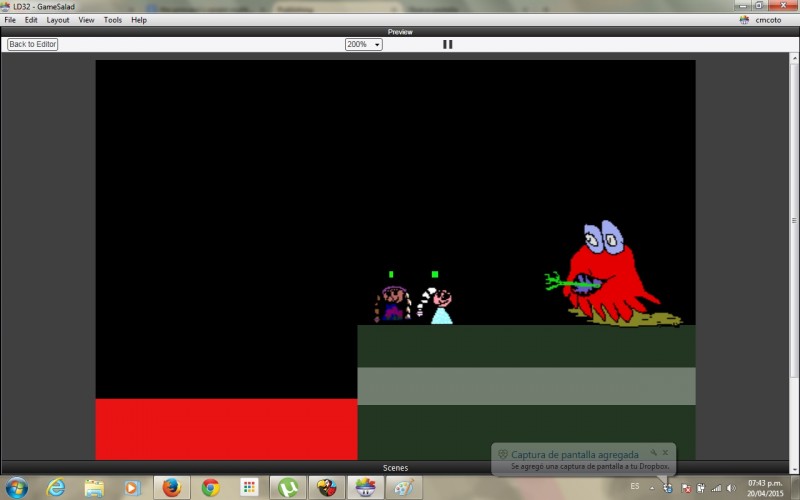
Task: Close the Dropbox notification popup
Action: (665, 452)
